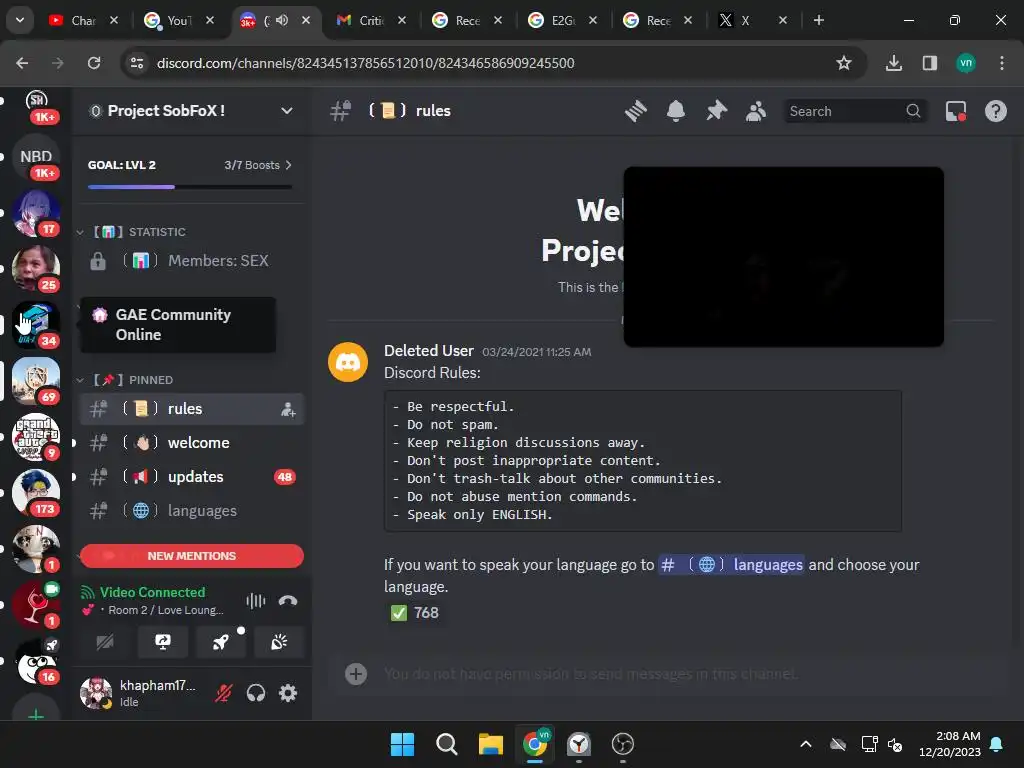Viewport: 1024px width, 768px height.
Task: Open the soundboard icon
Action: tap(279, 643)
